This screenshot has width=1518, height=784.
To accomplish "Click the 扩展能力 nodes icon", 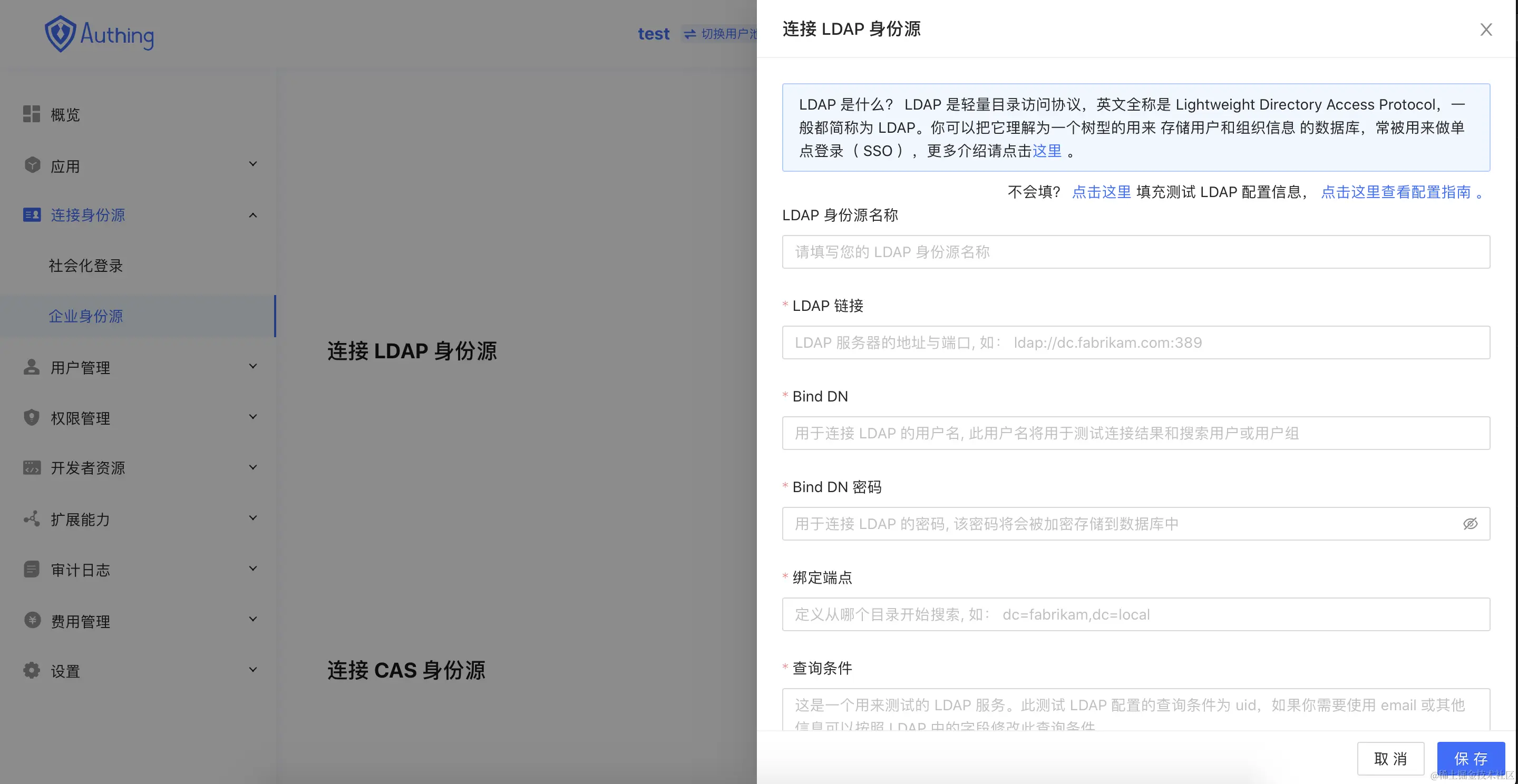I will click(31, 518).
